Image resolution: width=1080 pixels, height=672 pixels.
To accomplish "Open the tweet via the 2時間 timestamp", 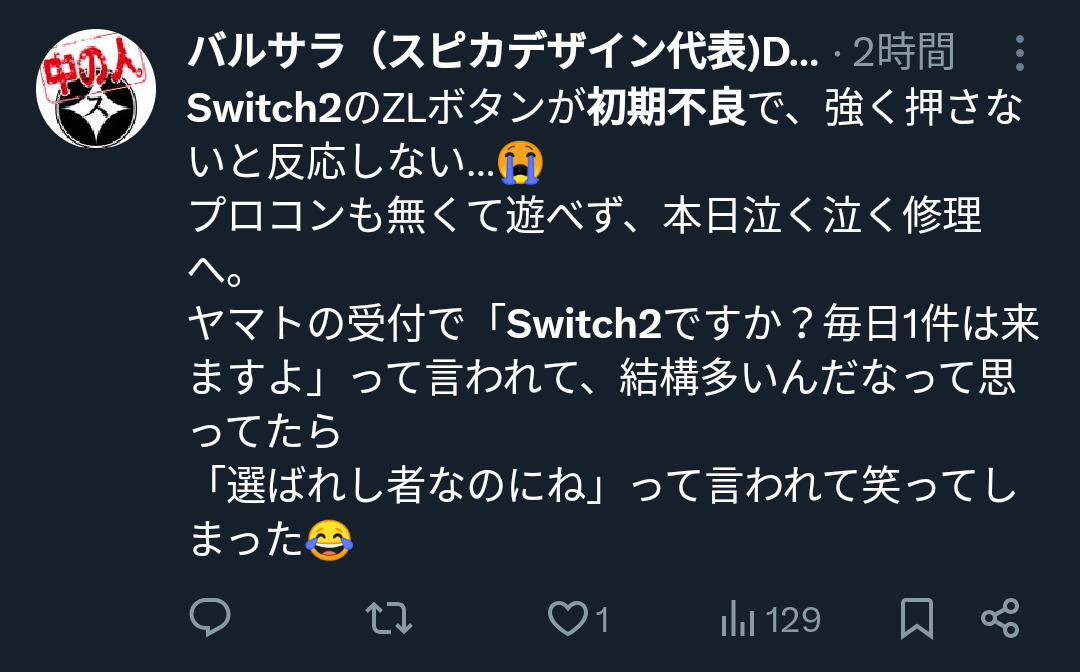I will point(903,52).
